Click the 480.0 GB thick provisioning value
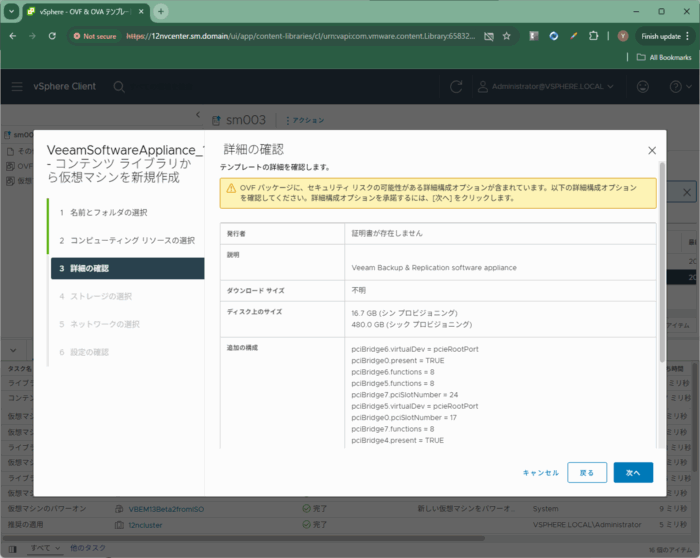 (412, 325)
